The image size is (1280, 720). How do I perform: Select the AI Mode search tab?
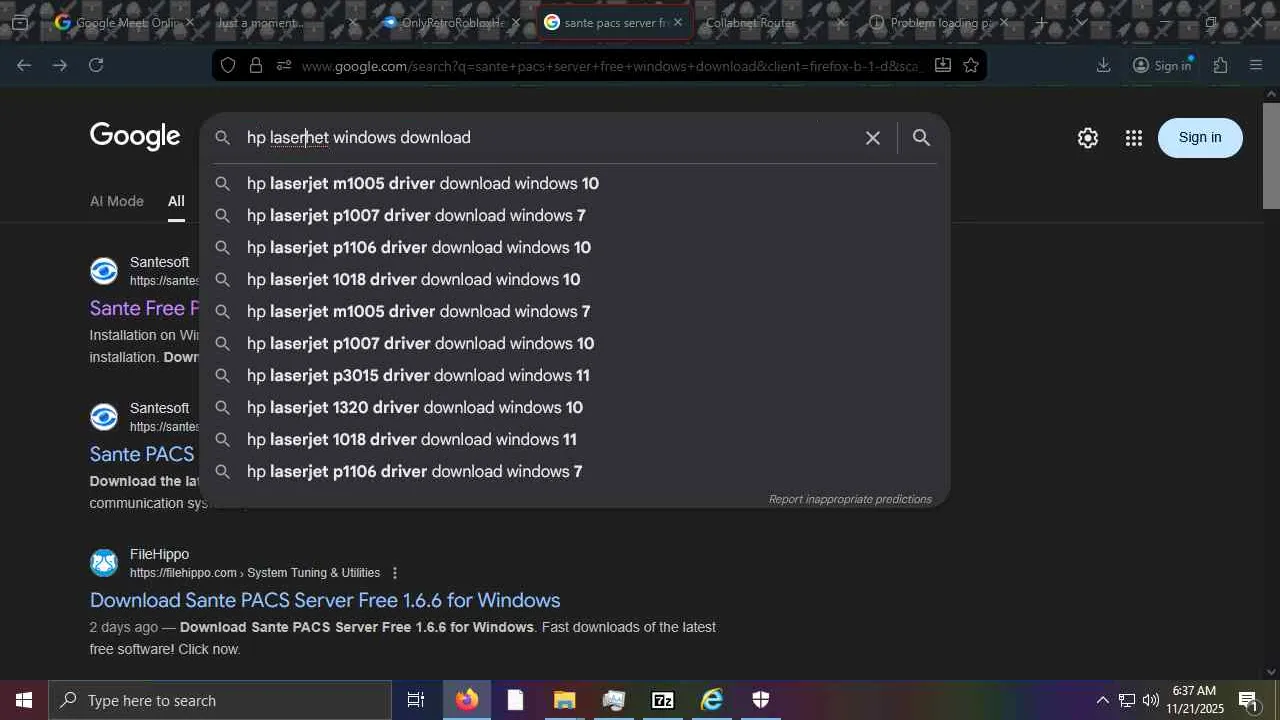pos(117,201)
